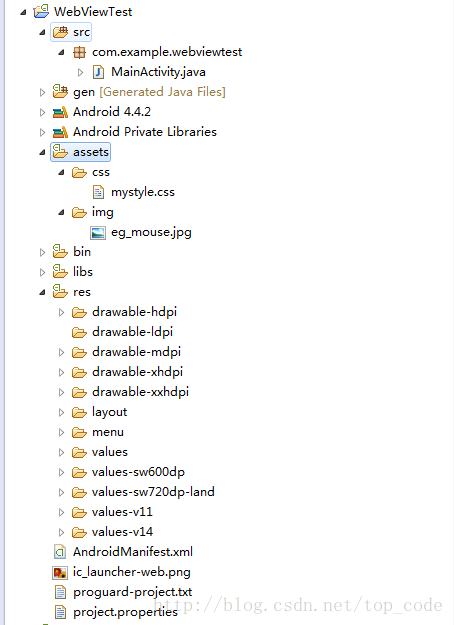Screen dimensions: 454x625
Task: Select the MainActivity.java label
Action: (x=158, y=72)
